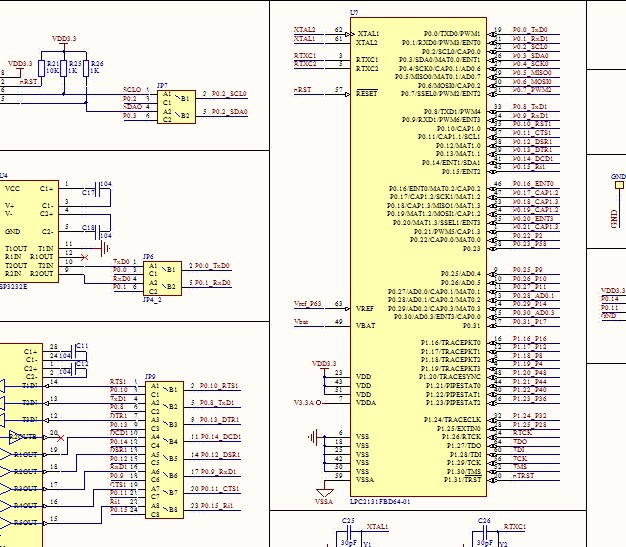This screenshot has height=547, width=626.
Task: Click the Vbat net label at pin 49
Action: pyautogui.click(x=301, y=321)
